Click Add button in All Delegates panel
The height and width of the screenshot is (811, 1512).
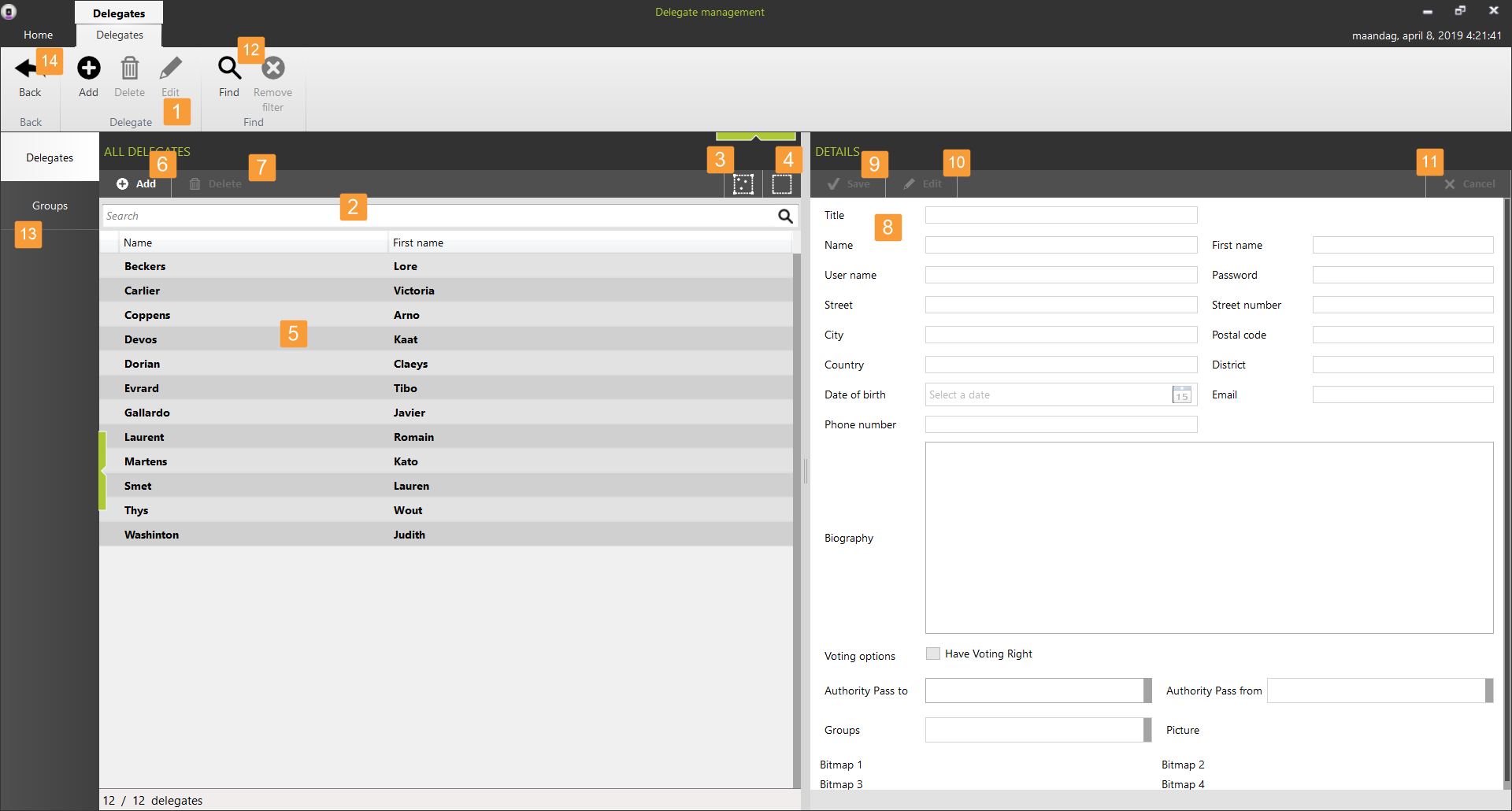point(137,184)
